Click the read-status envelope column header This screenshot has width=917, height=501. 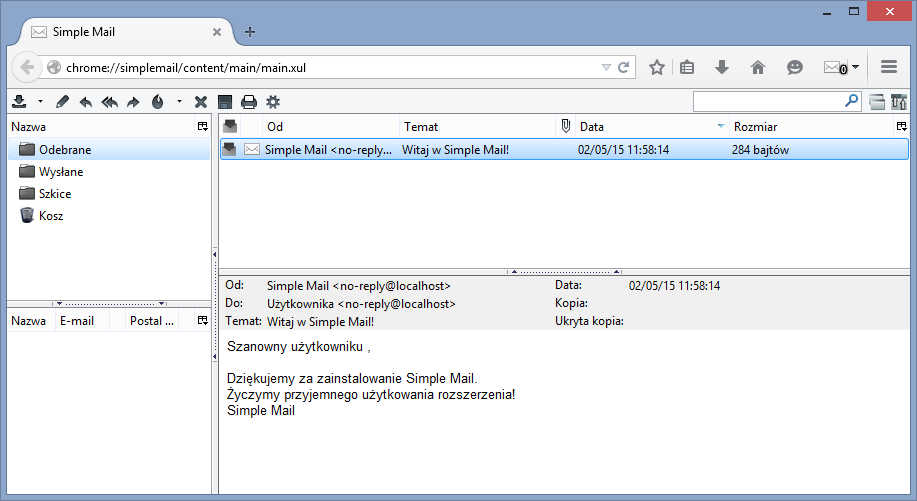(x=230, y=126)
